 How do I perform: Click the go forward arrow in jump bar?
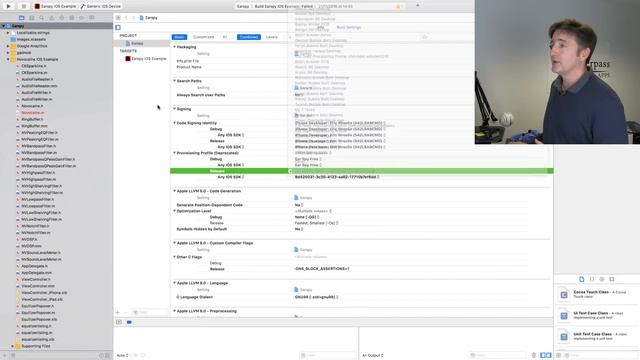(x=133, y=18)
